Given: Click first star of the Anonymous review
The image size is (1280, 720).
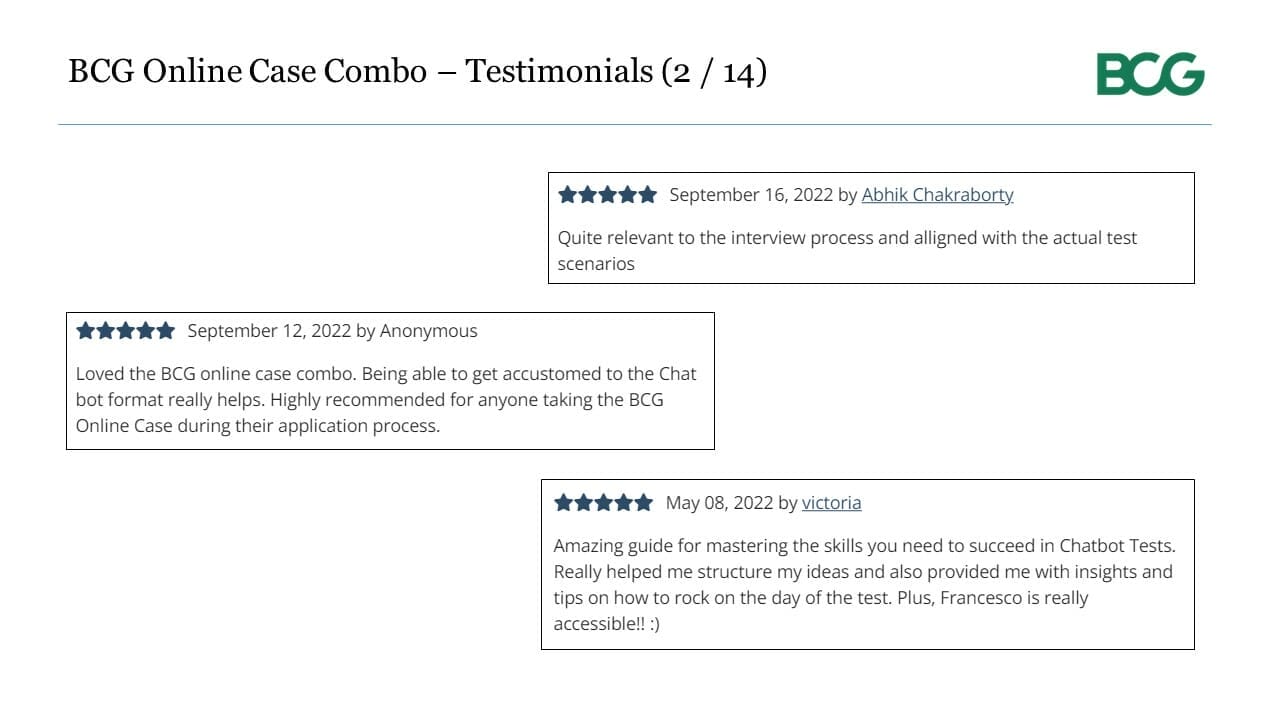Looking at the screenshot, I should tap(86, 331).
